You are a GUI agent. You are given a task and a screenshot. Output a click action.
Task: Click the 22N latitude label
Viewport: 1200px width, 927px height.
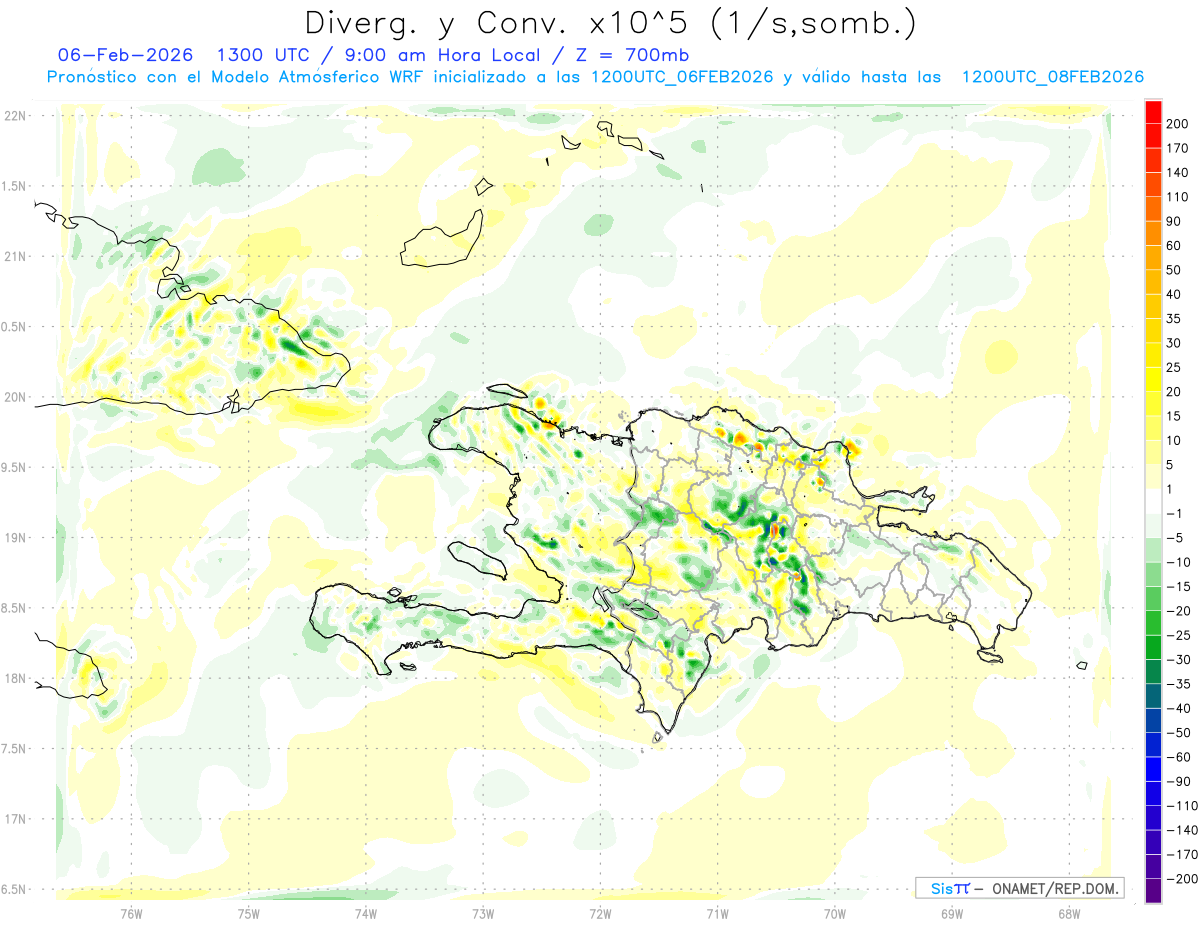(15, 116)
